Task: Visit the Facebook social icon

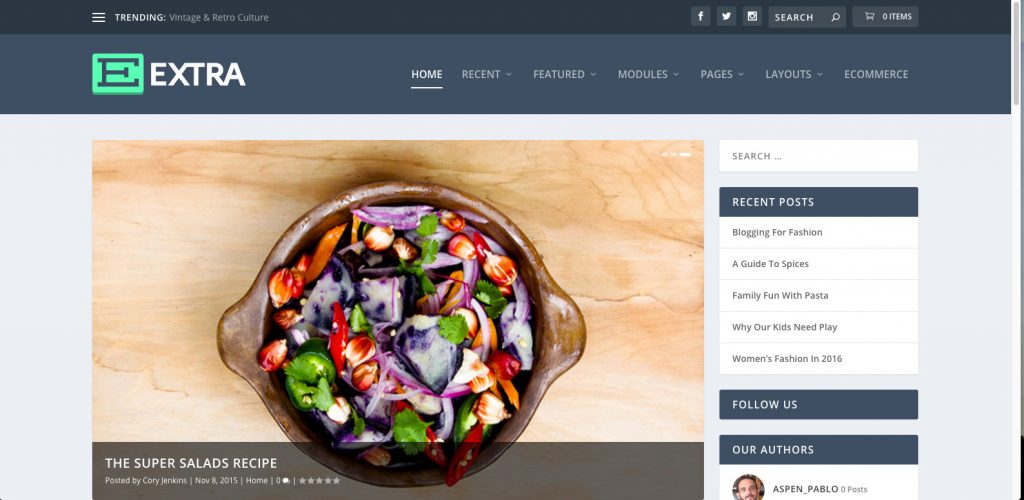Action: 701,17
